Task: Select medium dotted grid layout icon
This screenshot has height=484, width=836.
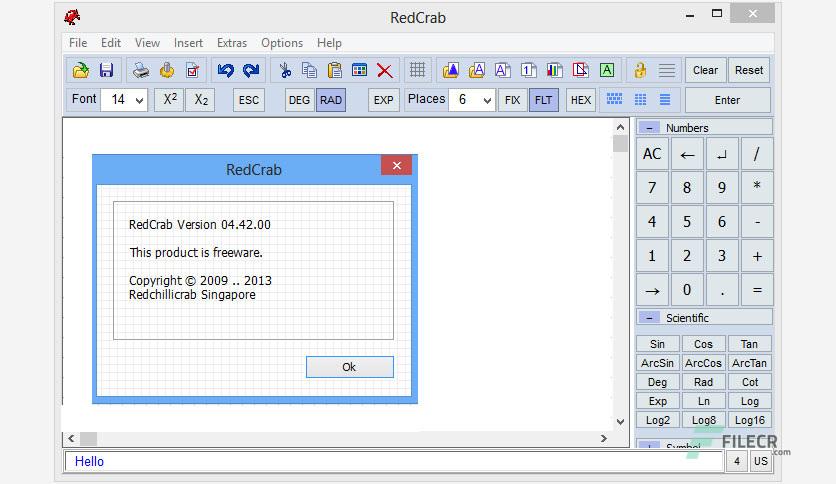Action: [x=640, y=100]
